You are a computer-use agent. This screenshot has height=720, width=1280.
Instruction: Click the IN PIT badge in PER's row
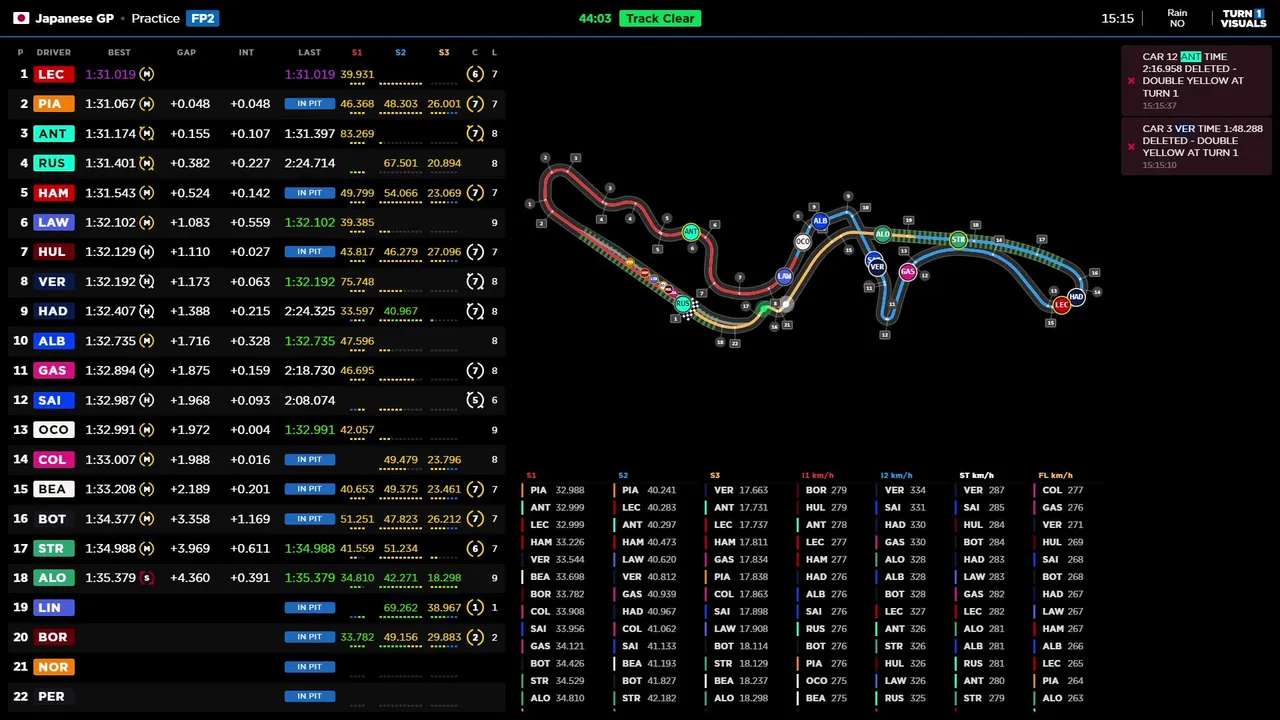pyautogui.click(x=309, y=696)
